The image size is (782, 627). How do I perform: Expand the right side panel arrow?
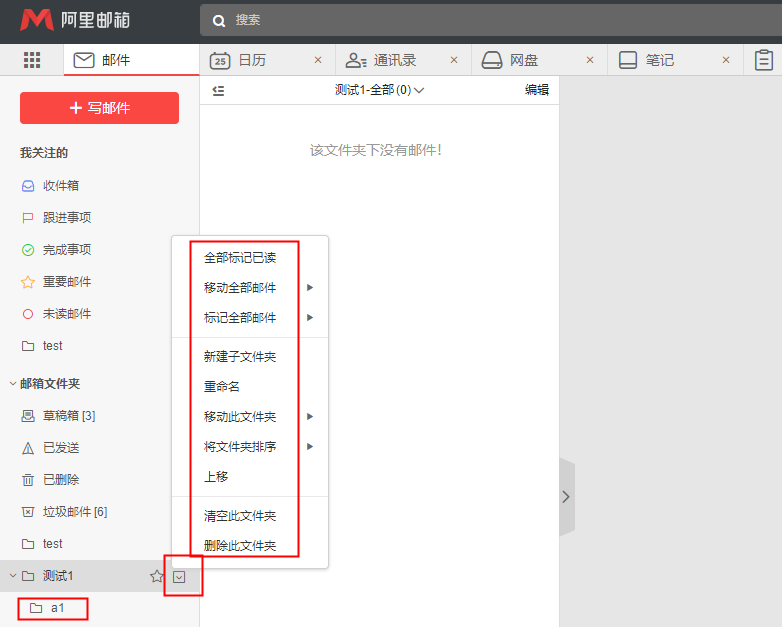[x=566, y=497]
